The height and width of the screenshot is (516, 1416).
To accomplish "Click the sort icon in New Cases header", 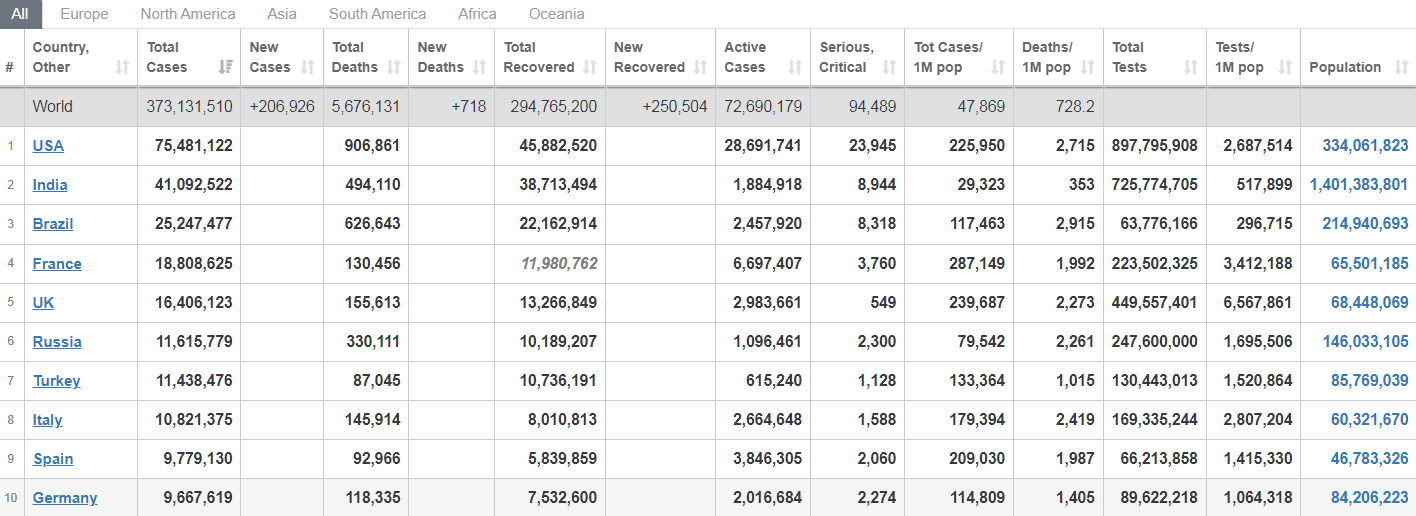I will coord(309,68).
